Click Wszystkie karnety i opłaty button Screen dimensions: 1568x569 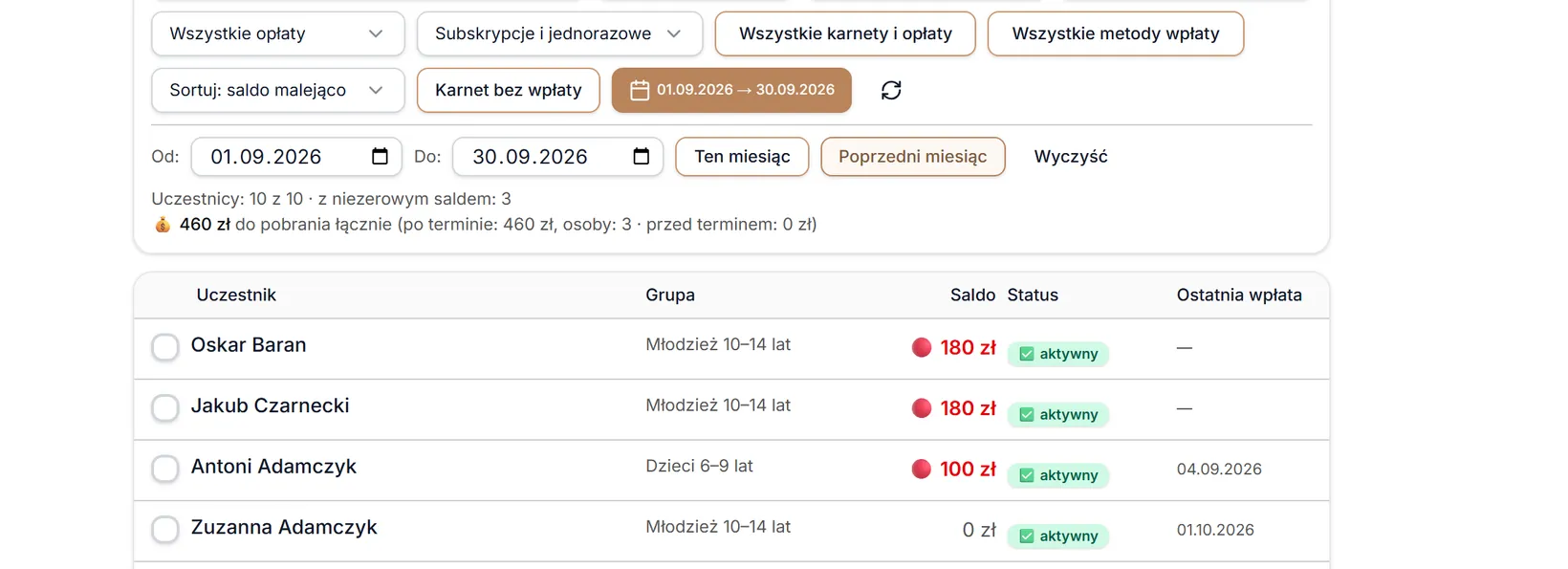(x=845, y=33)
